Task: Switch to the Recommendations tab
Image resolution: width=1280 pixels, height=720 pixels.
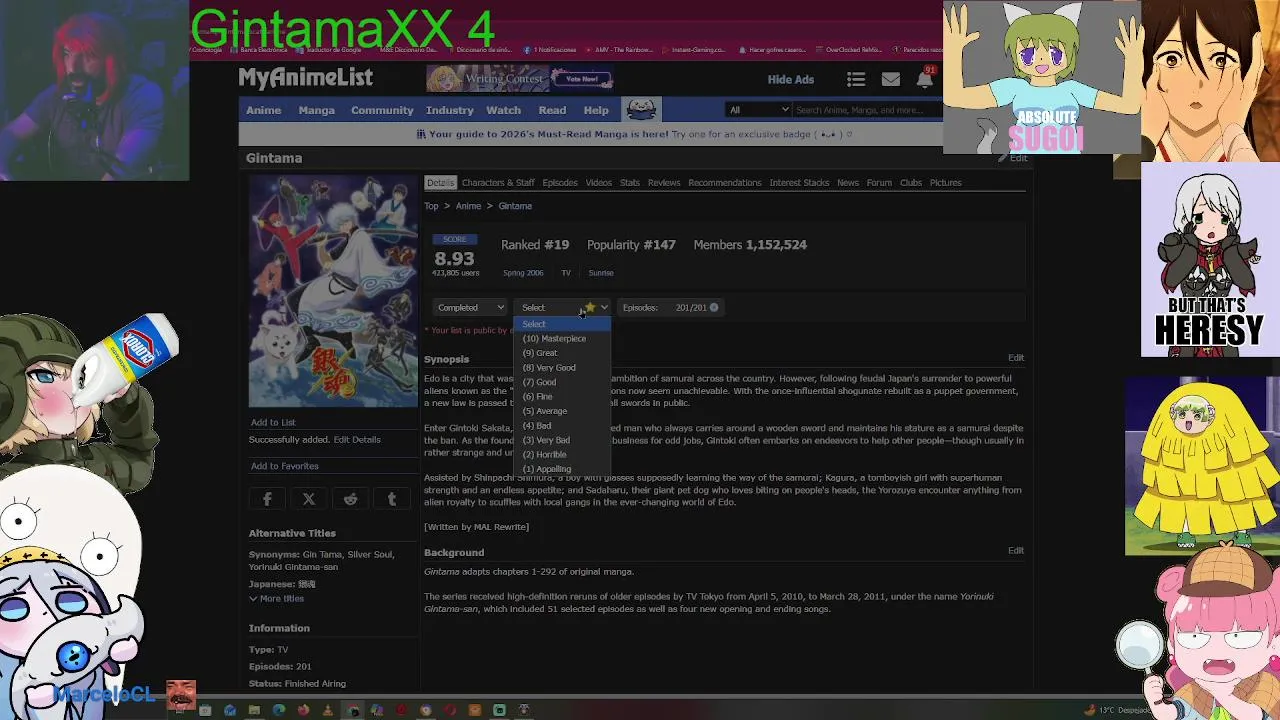Action: point(725,183)
